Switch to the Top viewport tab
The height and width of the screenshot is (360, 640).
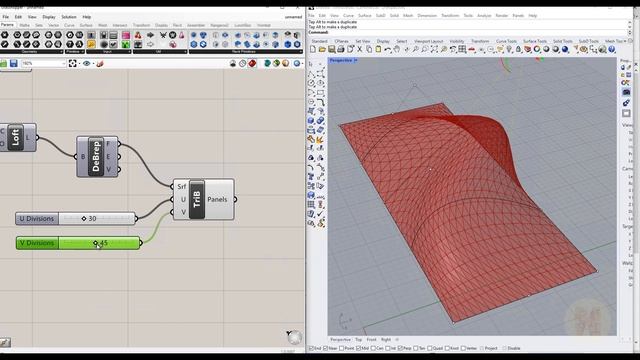click(358, 340)
